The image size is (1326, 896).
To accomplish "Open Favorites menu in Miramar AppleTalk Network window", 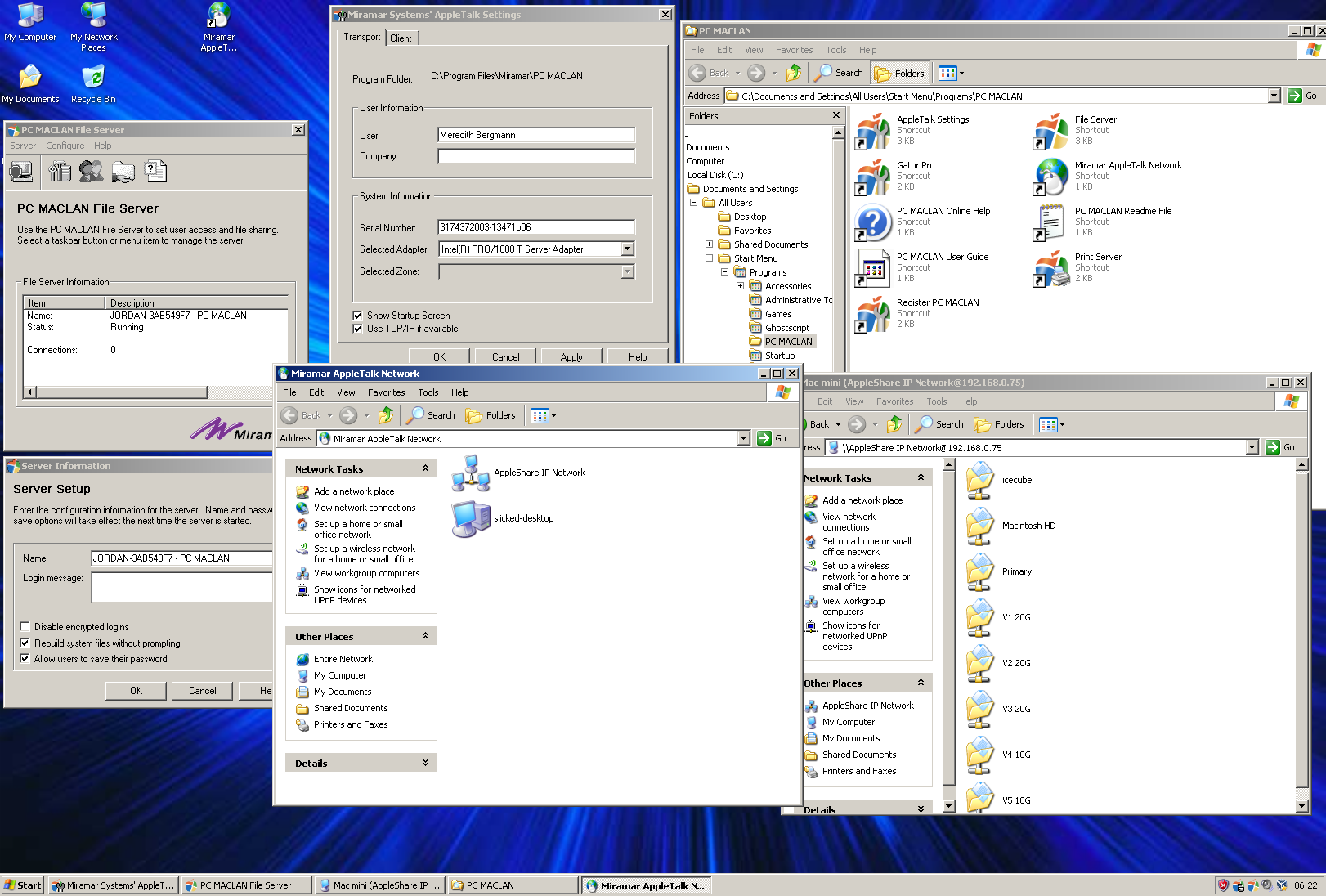I will click(386, 392).
